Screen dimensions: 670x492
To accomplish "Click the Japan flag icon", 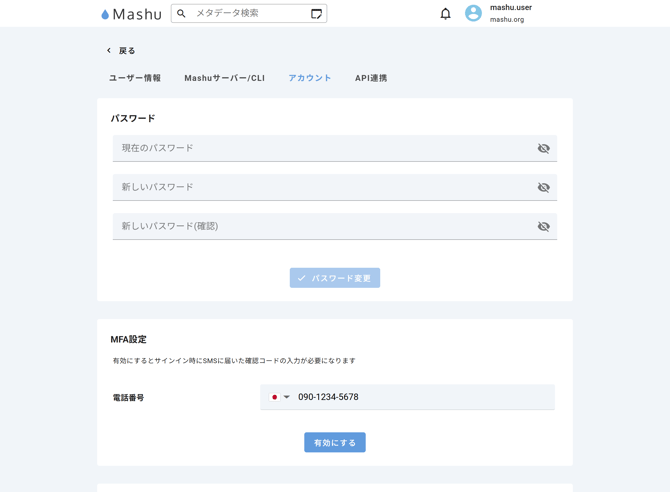I will [x=274, y=397].
